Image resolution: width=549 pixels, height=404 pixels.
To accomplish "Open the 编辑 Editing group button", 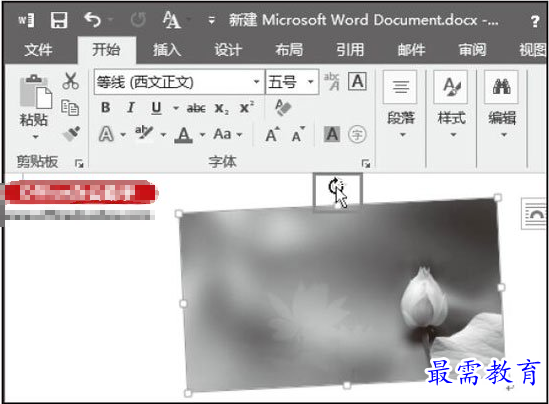I will click(502, 105).
